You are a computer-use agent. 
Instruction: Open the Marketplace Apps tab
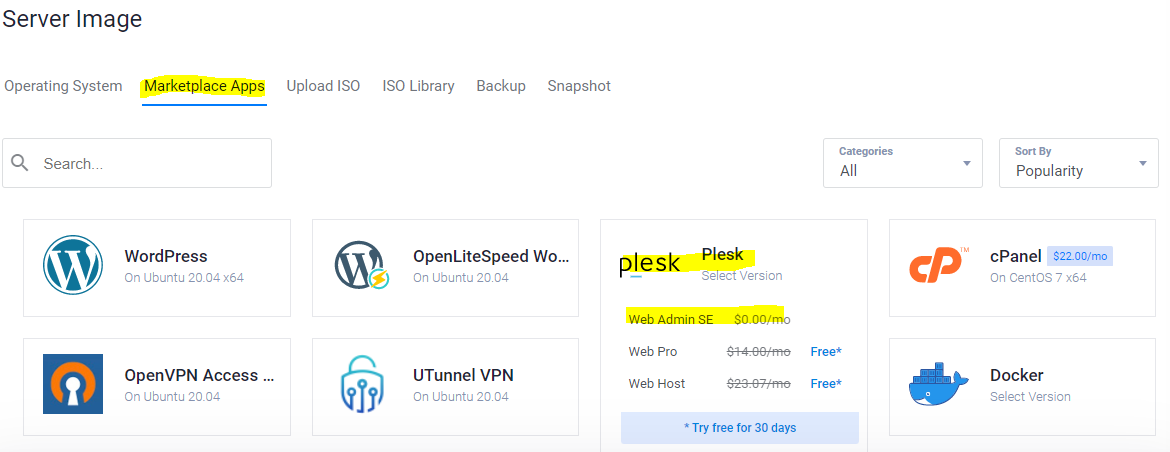click(x=204, y=87)
